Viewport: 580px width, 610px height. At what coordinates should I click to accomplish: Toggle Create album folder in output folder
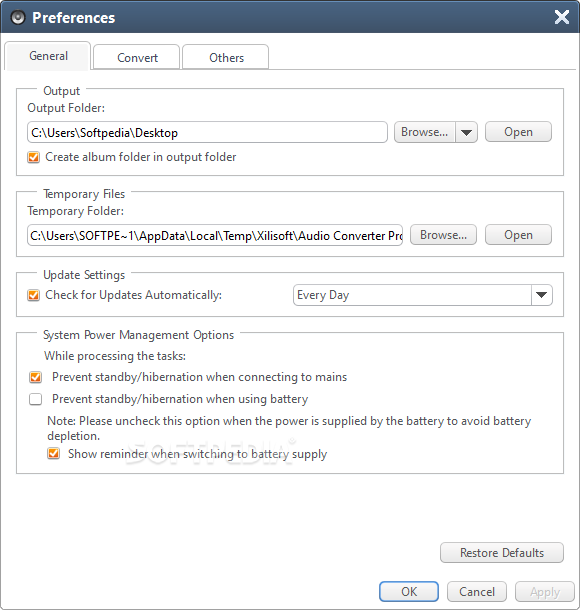[x=33, y=157]
